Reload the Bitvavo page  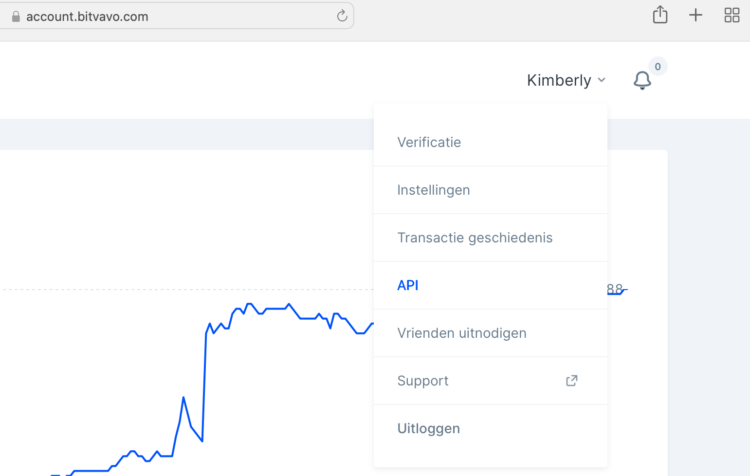click(343, 16)
